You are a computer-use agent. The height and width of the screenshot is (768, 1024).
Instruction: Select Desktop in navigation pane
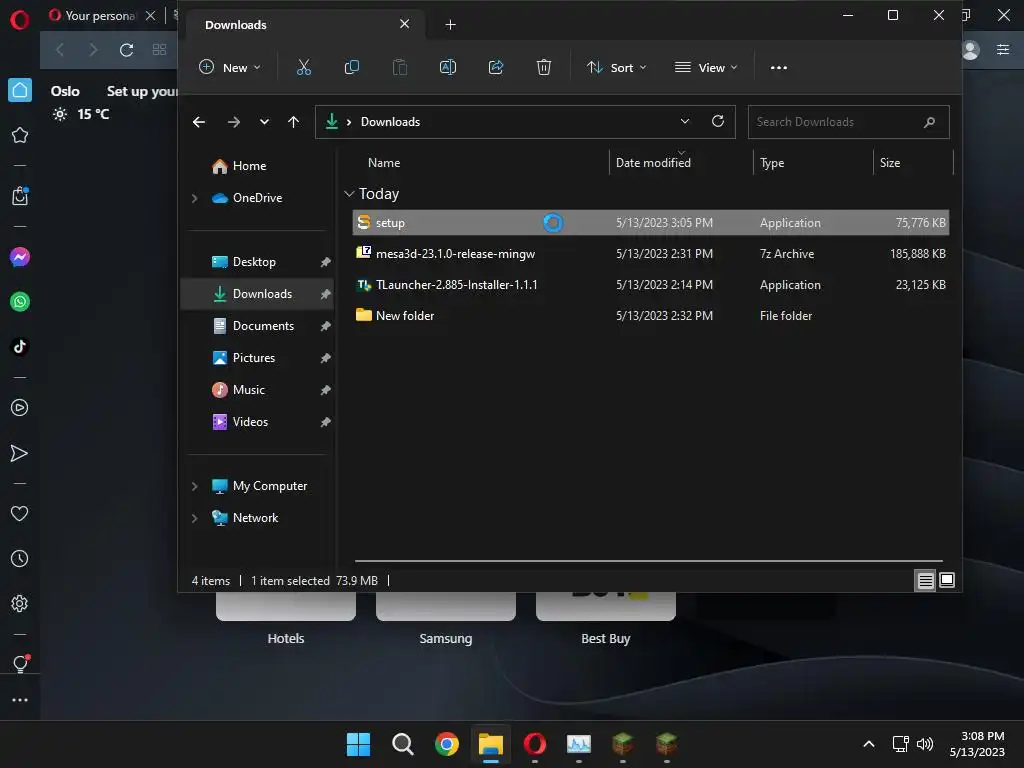[256, 262]
